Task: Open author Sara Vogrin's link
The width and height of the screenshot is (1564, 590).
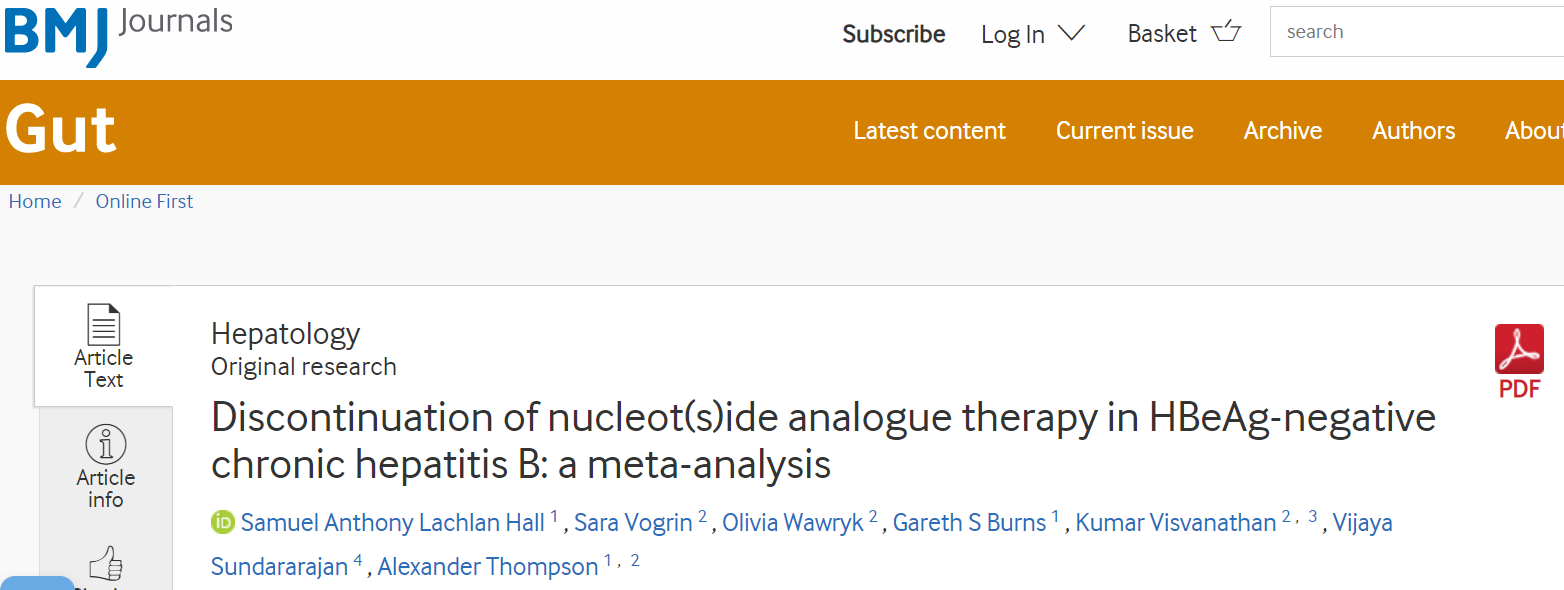Action: coord(633,523)
